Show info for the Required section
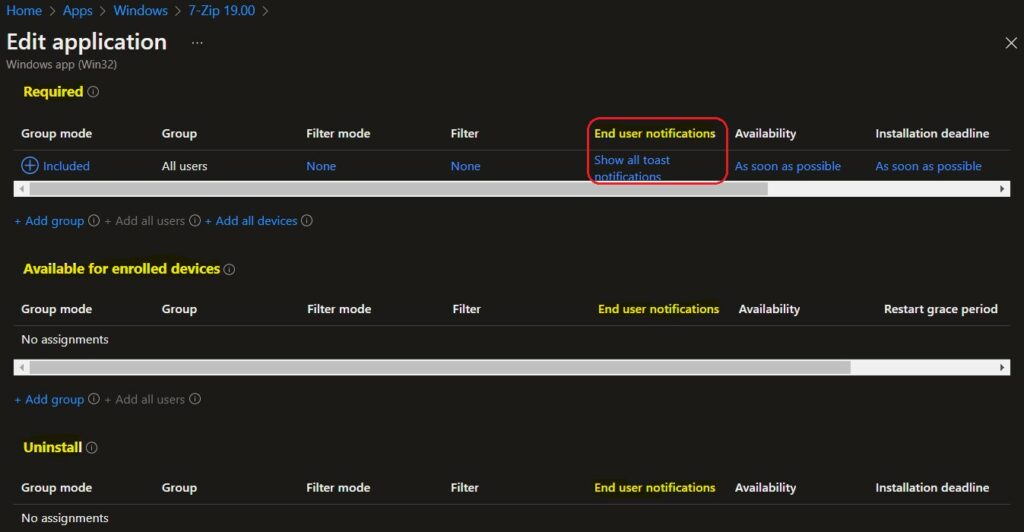 pos(93,92)
